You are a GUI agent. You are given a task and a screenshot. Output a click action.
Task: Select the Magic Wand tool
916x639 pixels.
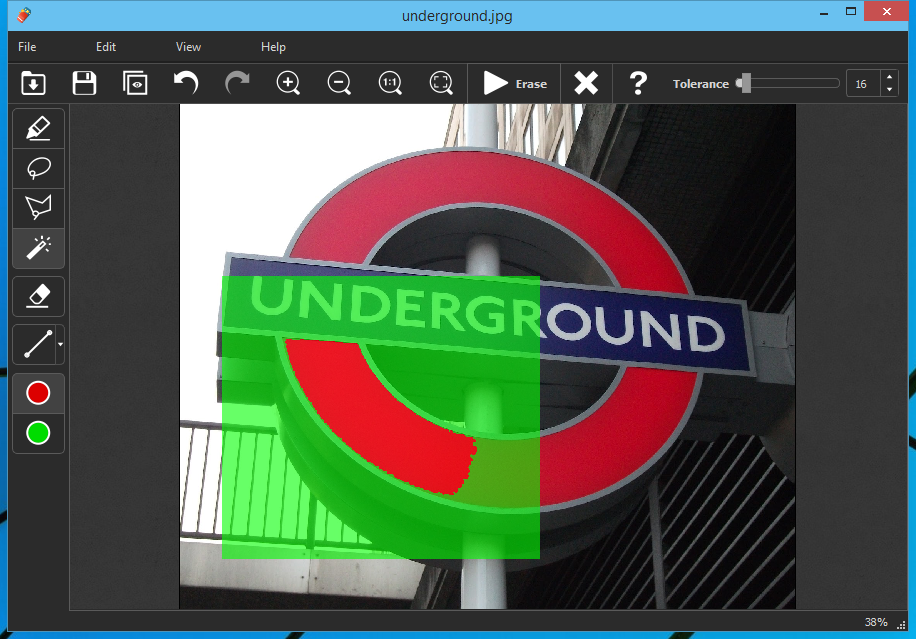click(38, 248)
